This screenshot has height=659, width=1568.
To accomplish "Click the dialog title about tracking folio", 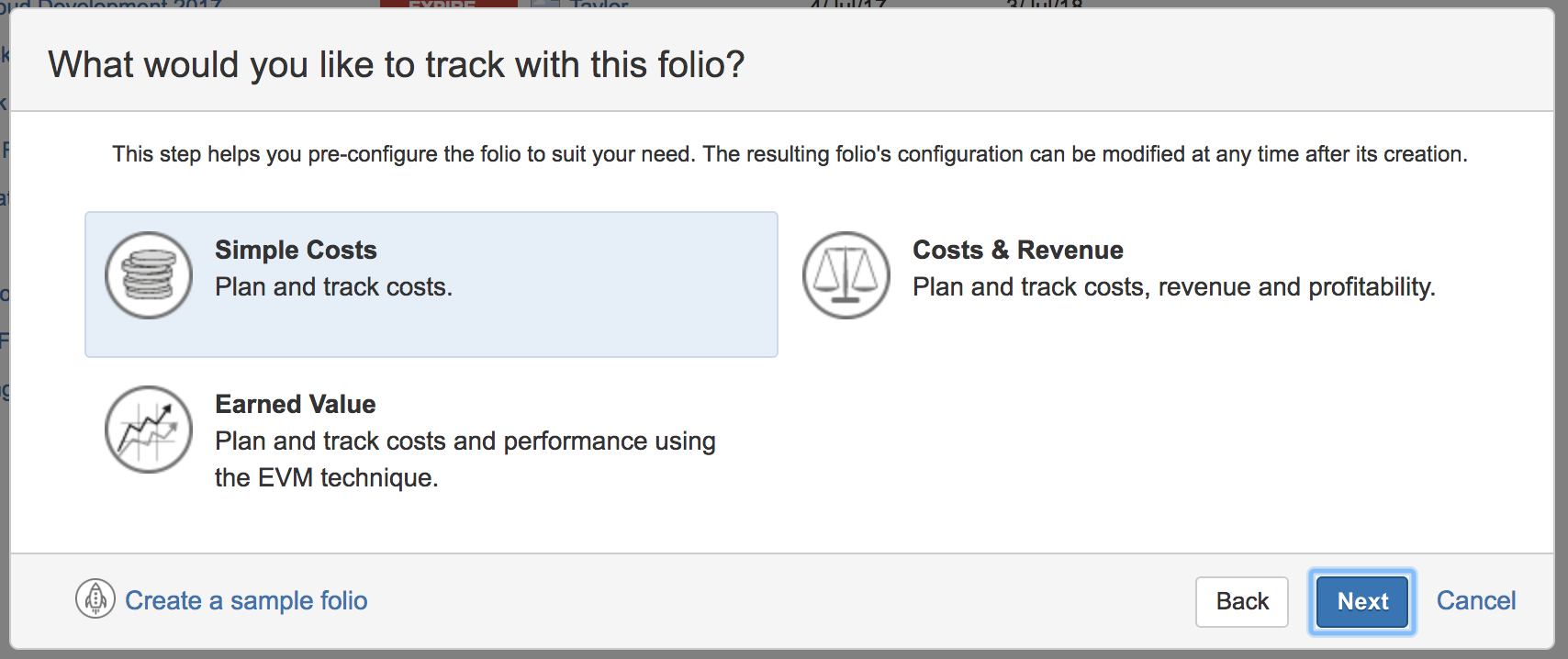I will (x=396, y=65).
